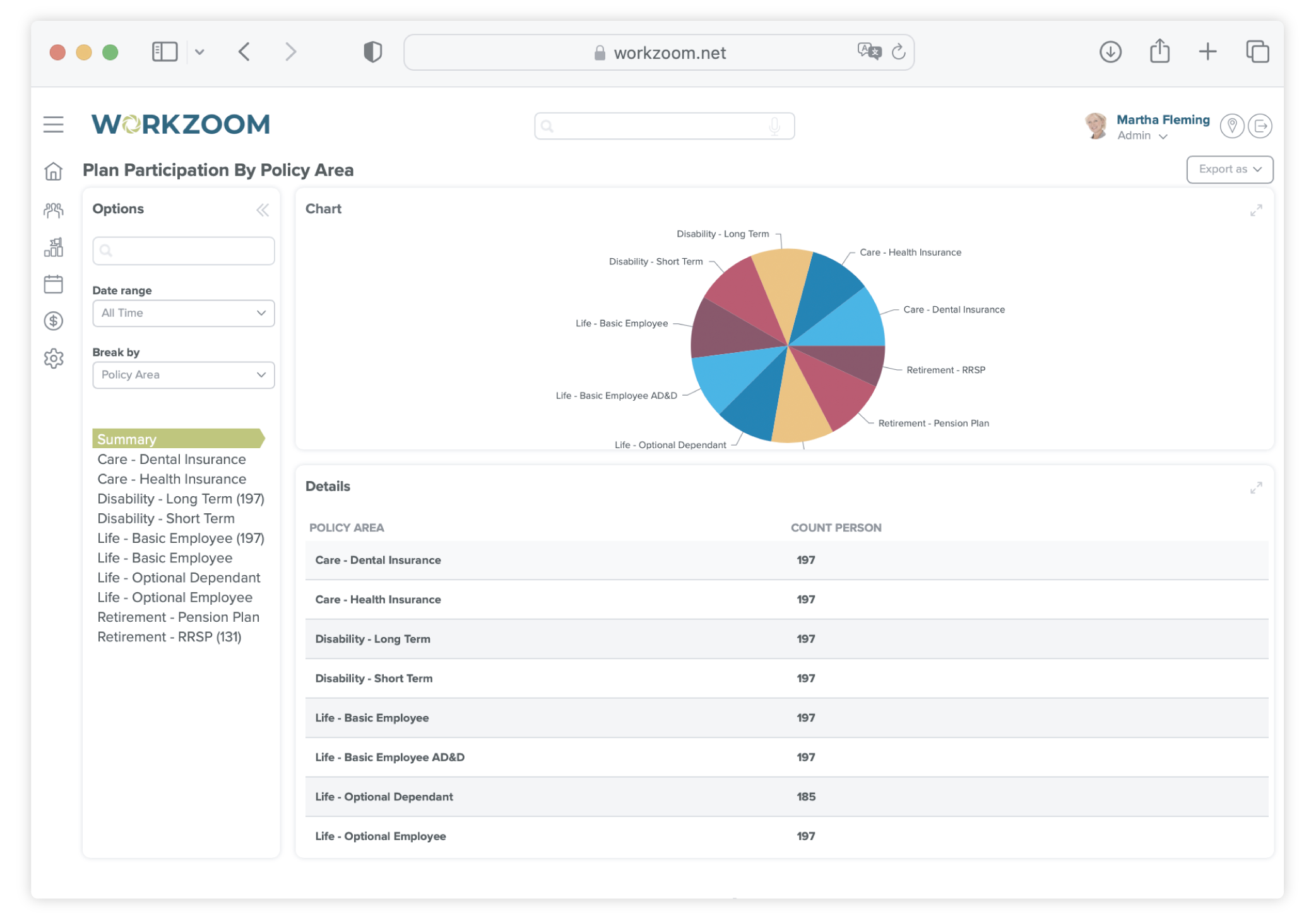Screen dimensions: 1316x921
Task: Toggle the navigation sidebar with the hamburger icon
Action: [54, 124]
